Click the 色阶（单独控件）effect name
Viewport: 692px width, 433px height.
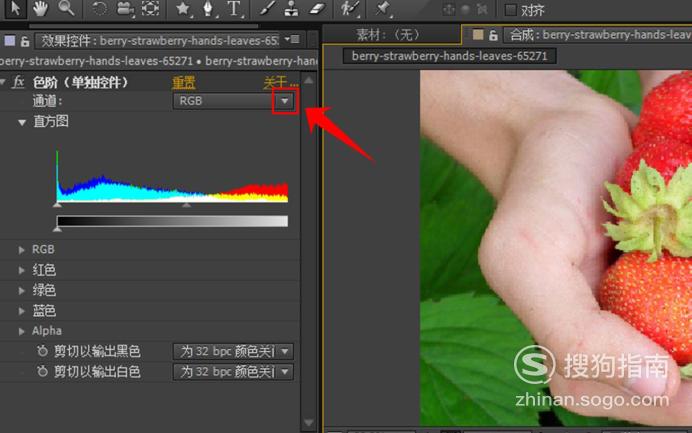pos(80,83)
